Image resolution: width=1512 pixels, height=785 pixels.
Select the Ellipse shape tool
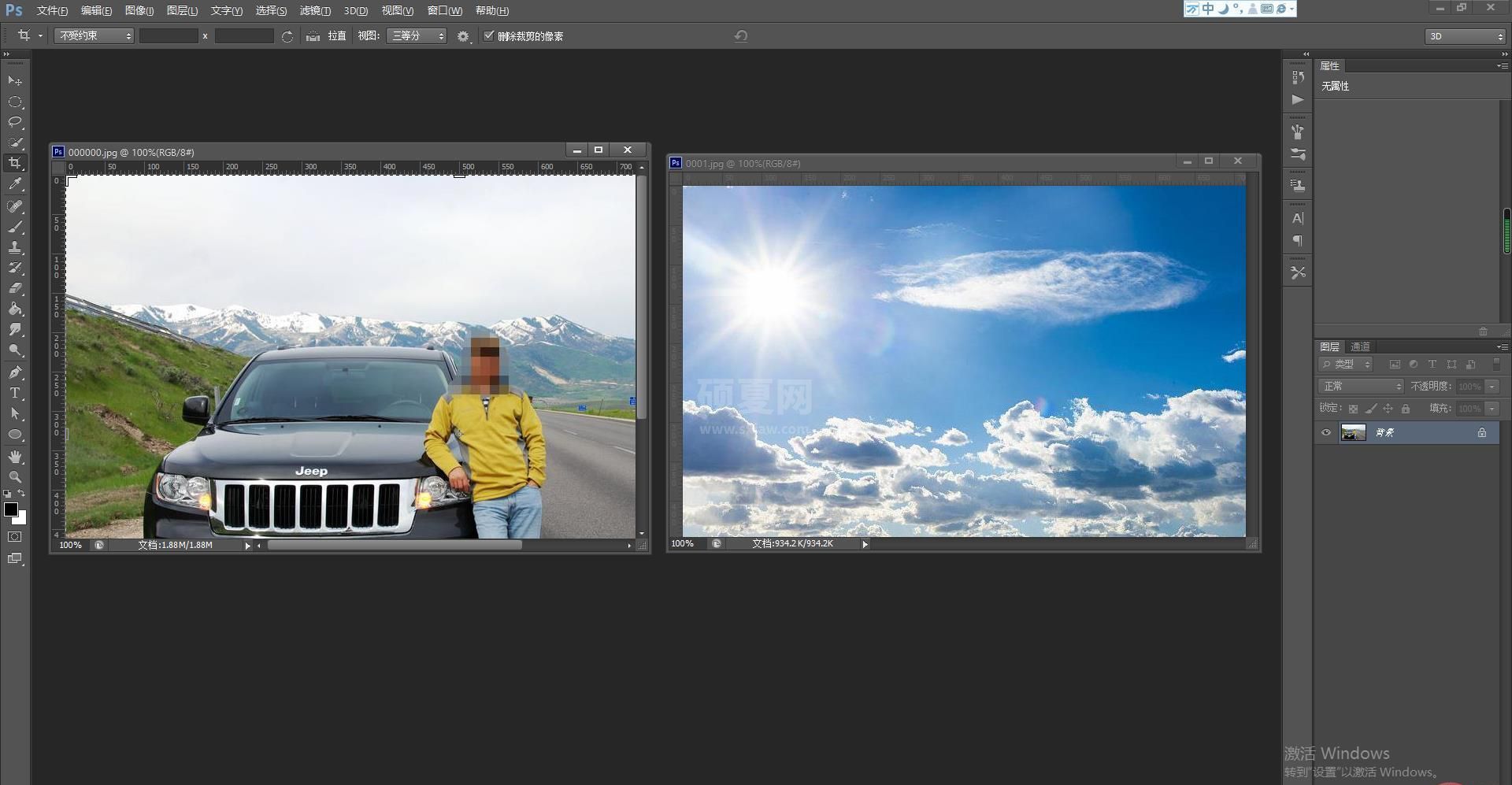[x=15, y=434]
